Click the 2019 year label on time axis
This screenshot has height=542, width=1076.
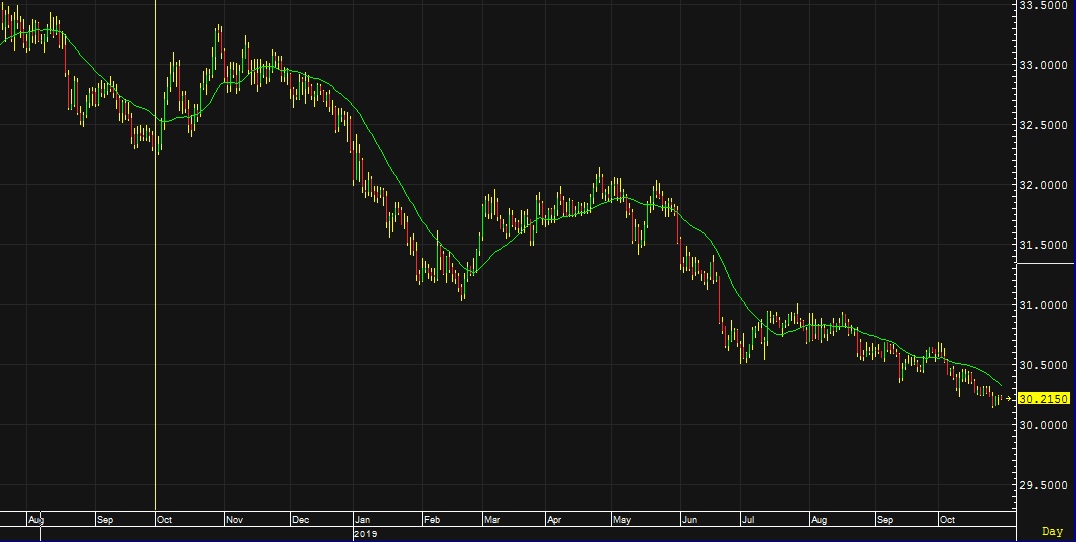[x=366, y=534]
